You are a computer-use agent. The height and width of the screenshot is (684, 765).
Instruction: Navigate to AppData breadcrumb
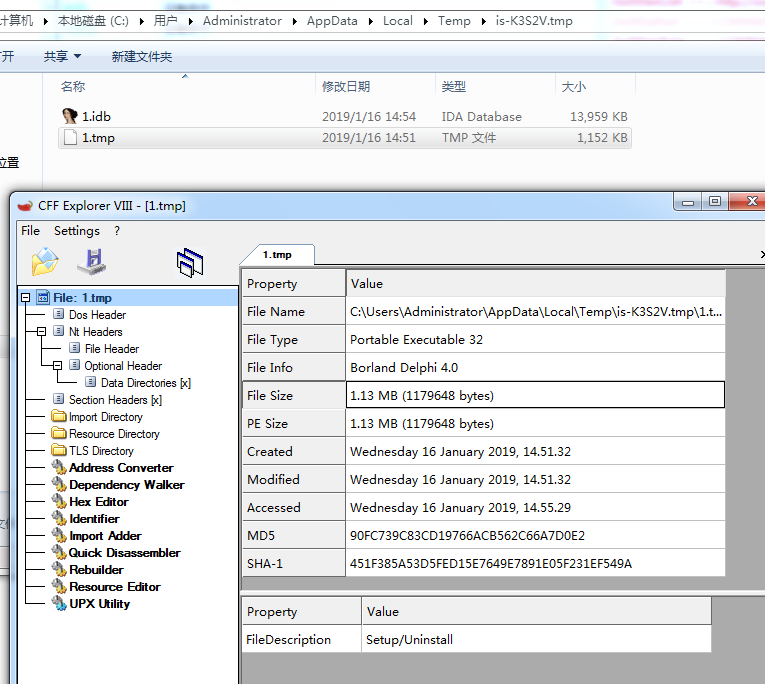click(332, 21)
